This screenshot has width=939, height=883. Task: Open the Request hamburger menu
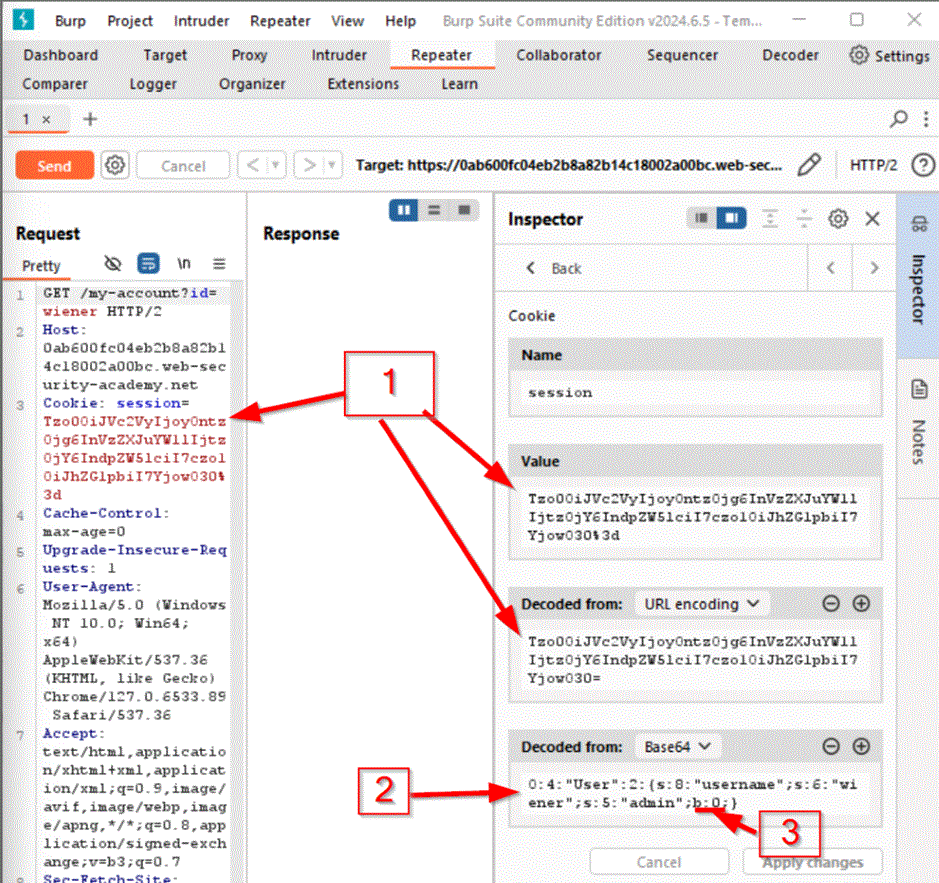tap(219, 264)
